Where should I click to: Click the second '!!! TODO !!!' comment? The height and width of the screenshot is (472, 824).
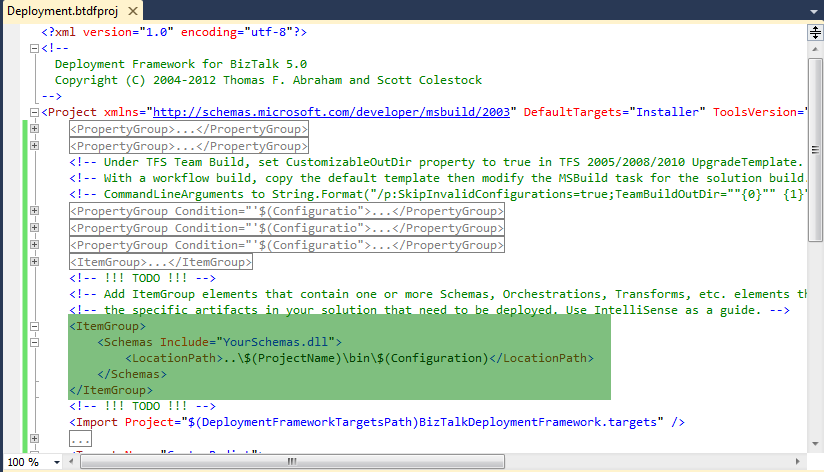(x=142, y=406)
